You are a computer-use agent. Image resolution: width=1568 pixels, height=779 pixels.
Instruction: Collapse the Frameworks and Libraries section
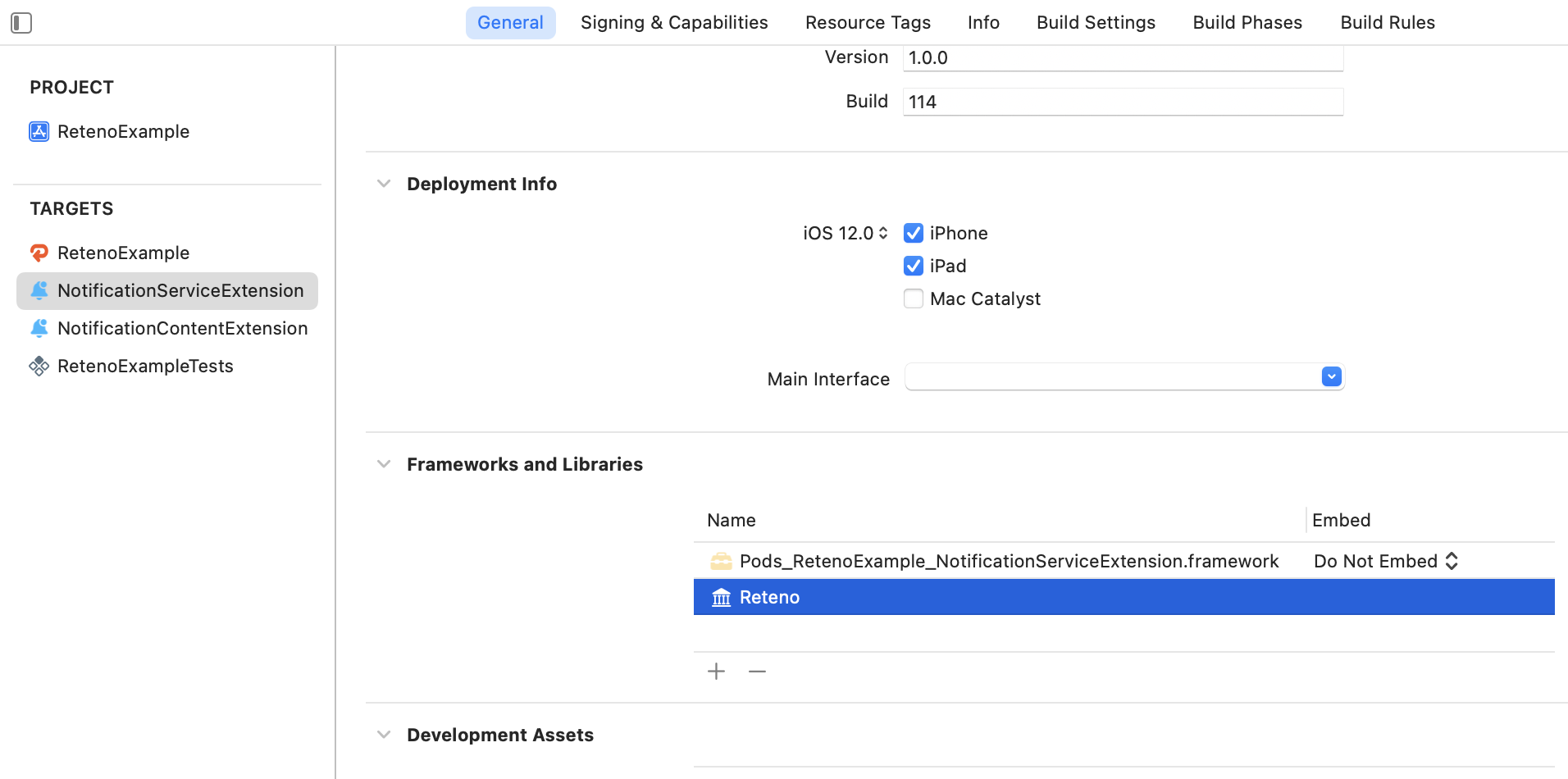[x=384, y=464]
